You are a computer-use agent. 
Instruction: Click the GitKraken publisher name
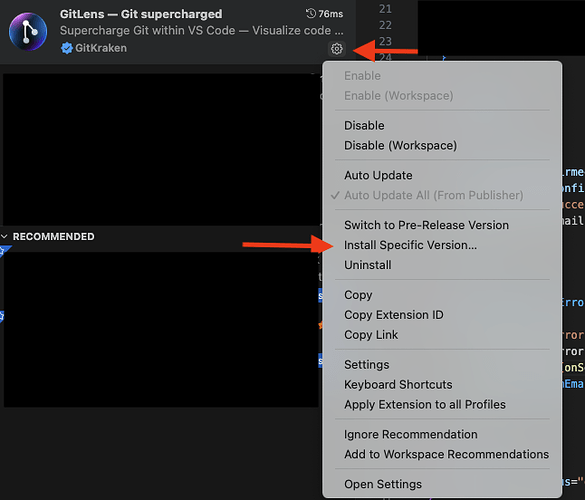(101, 48)
